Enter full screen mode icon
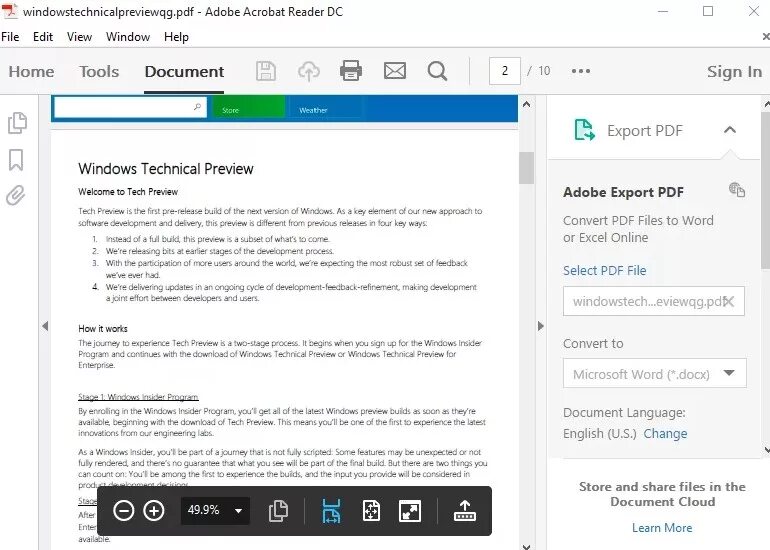Screen dimensions: 770x550 tap(410, 511)
